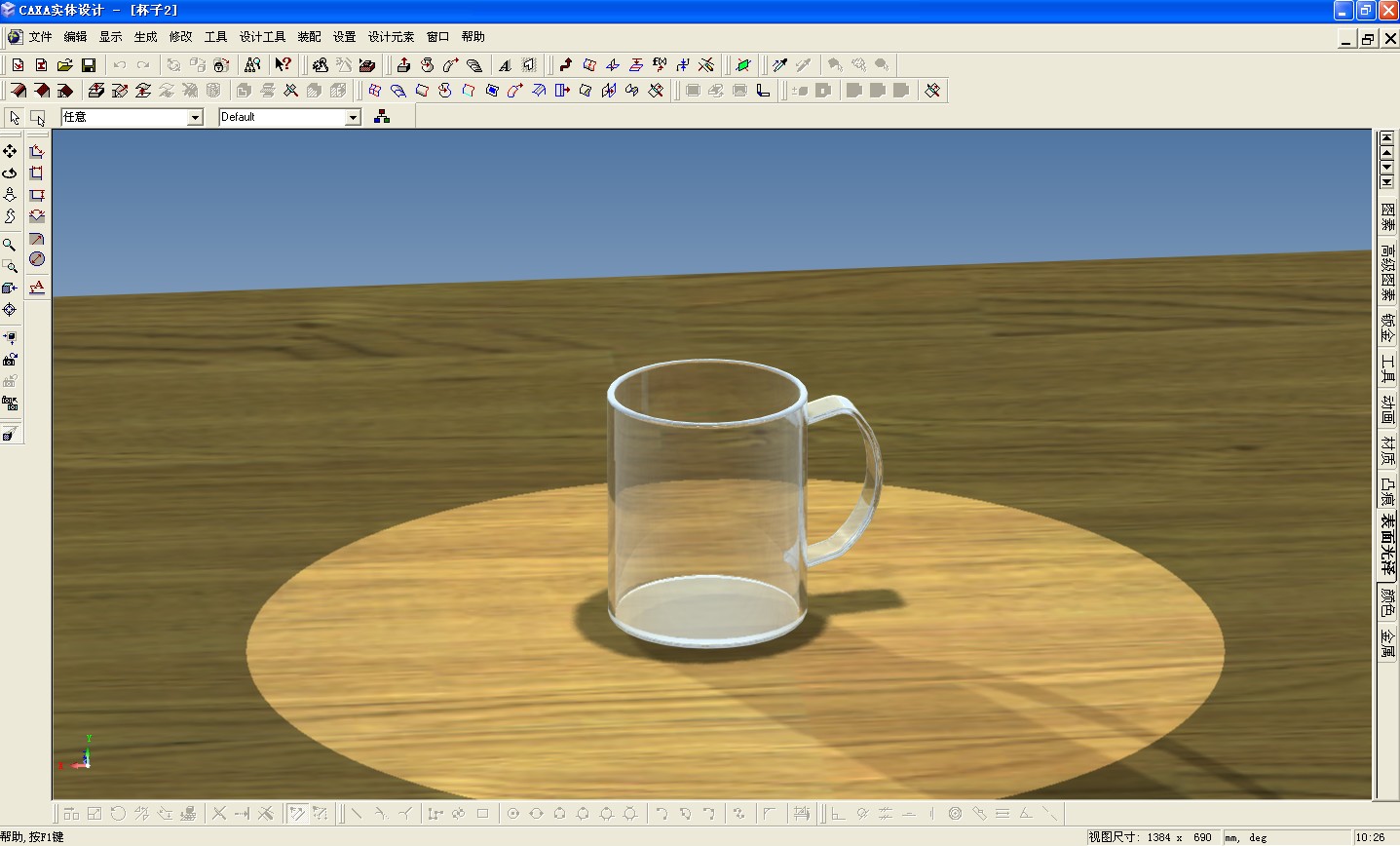Screen dimensions: 1400x846
Task: Click the text annotation A icon
Action: (36, 287)
